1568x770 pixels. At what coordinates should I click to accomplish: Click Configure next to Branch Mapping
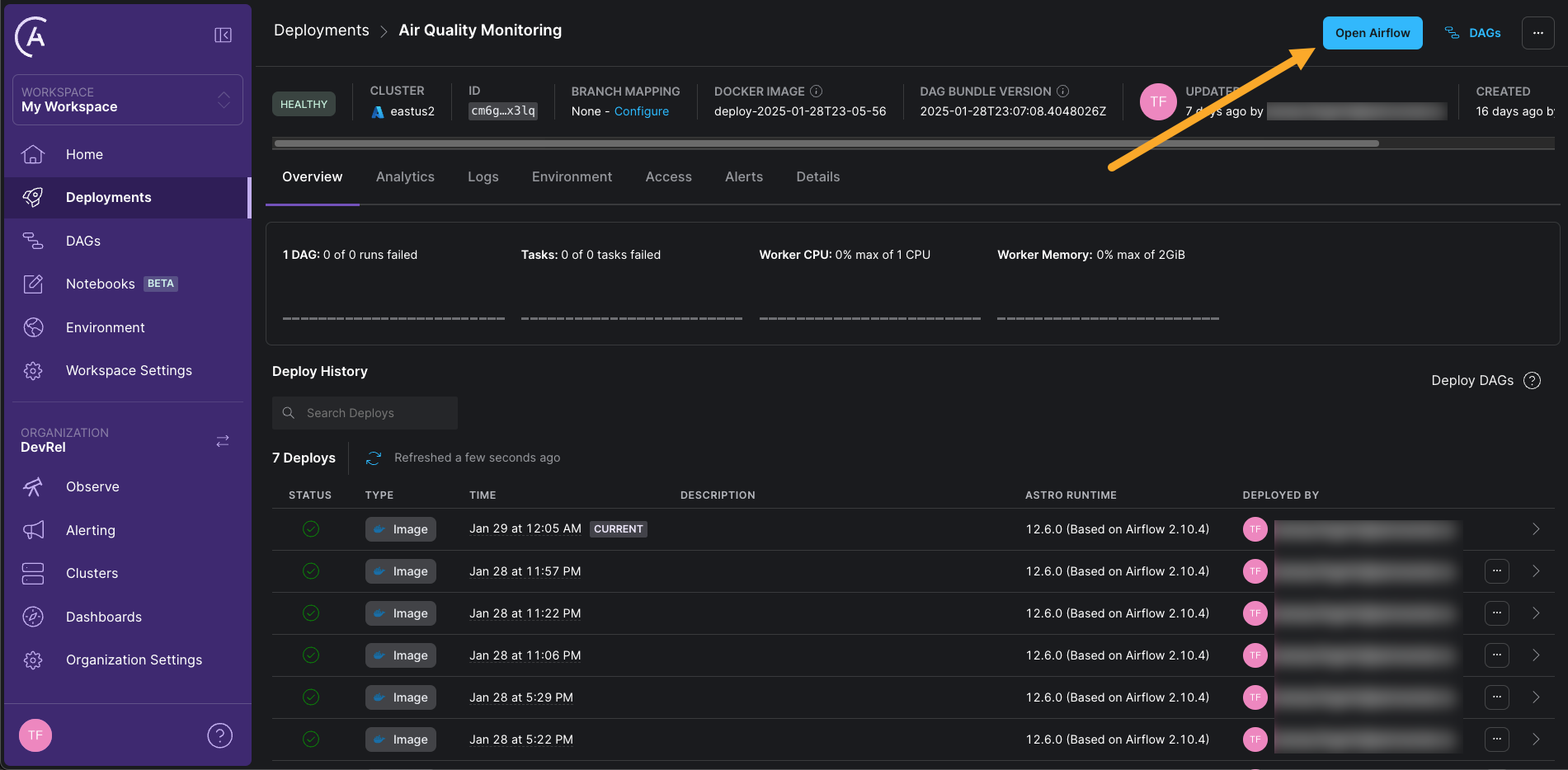tap(642, 111)
